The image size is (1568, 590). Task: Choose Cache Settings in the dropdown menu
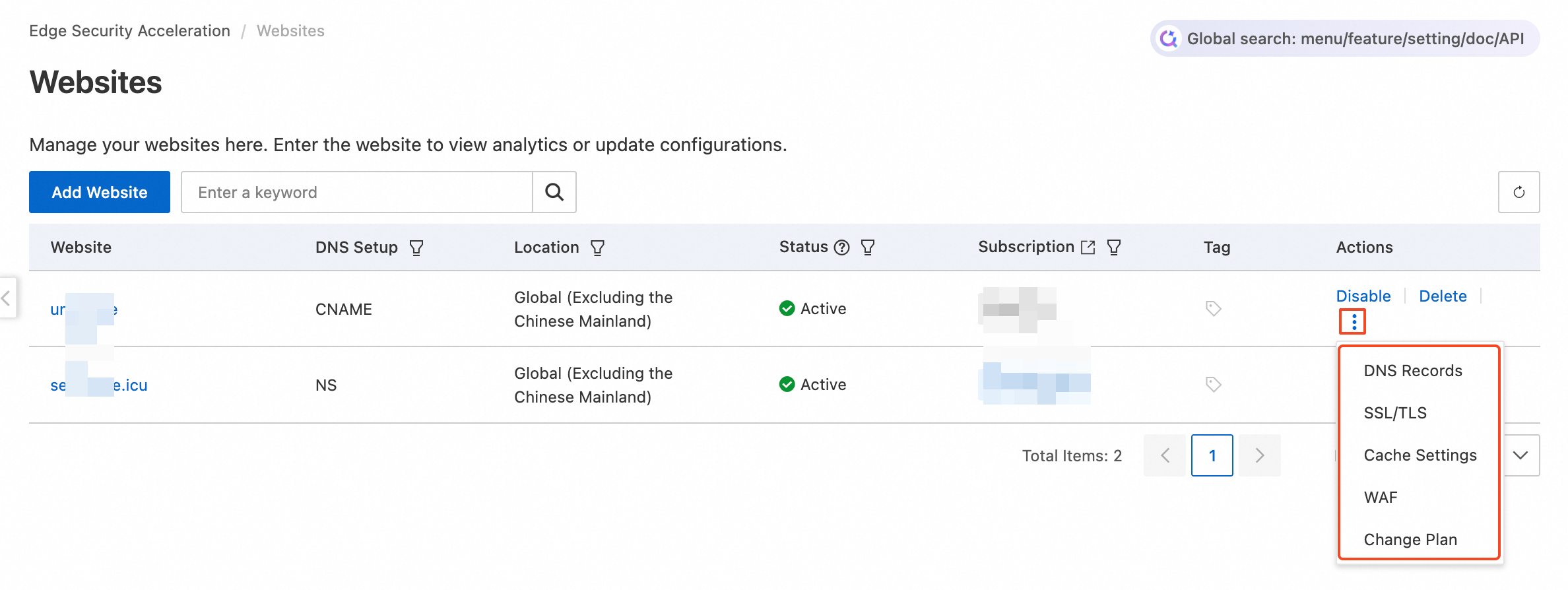point(1420,455)
